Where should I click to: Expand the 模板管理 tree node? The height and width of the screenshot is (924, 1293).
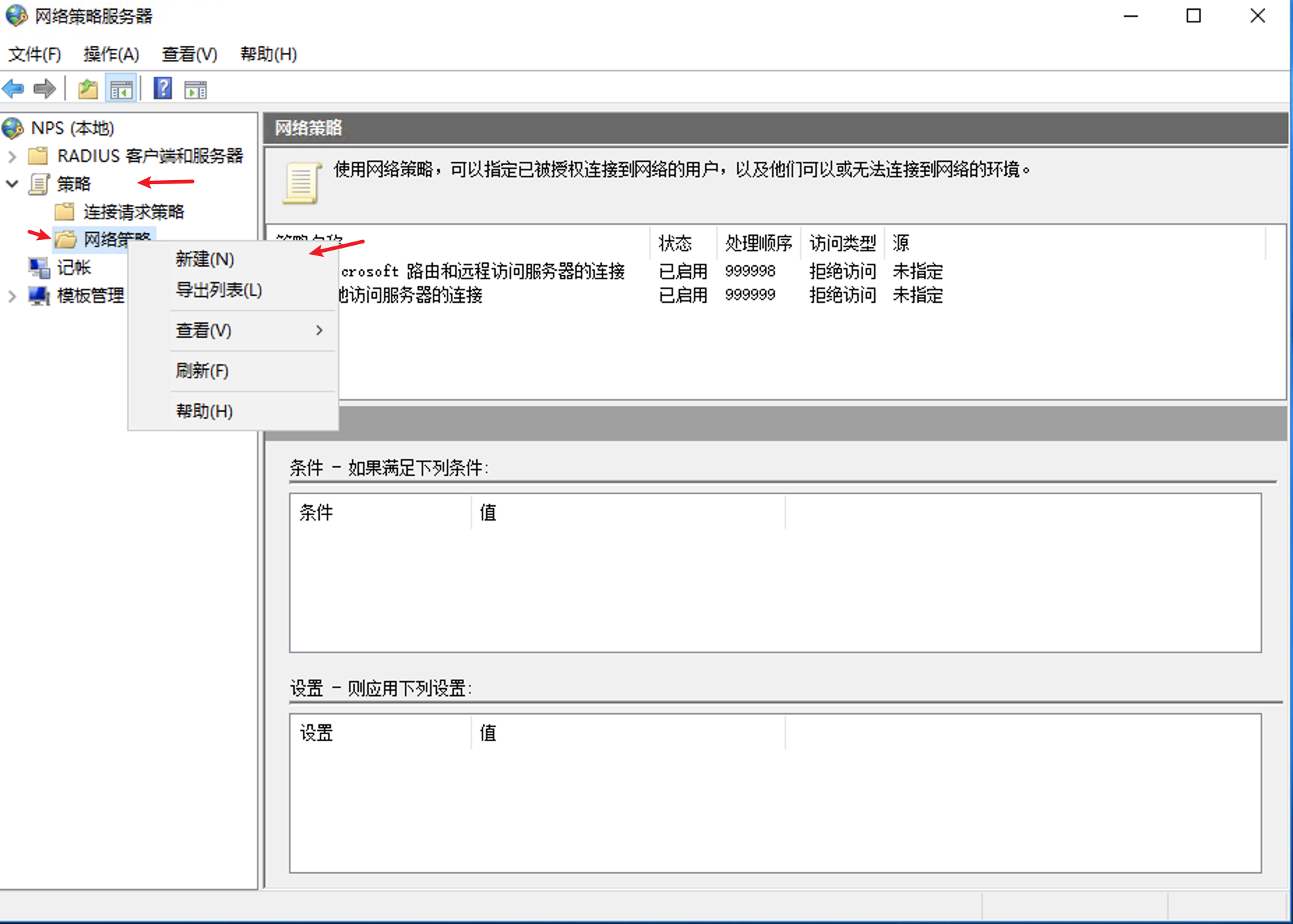click(x=11, y=295)
